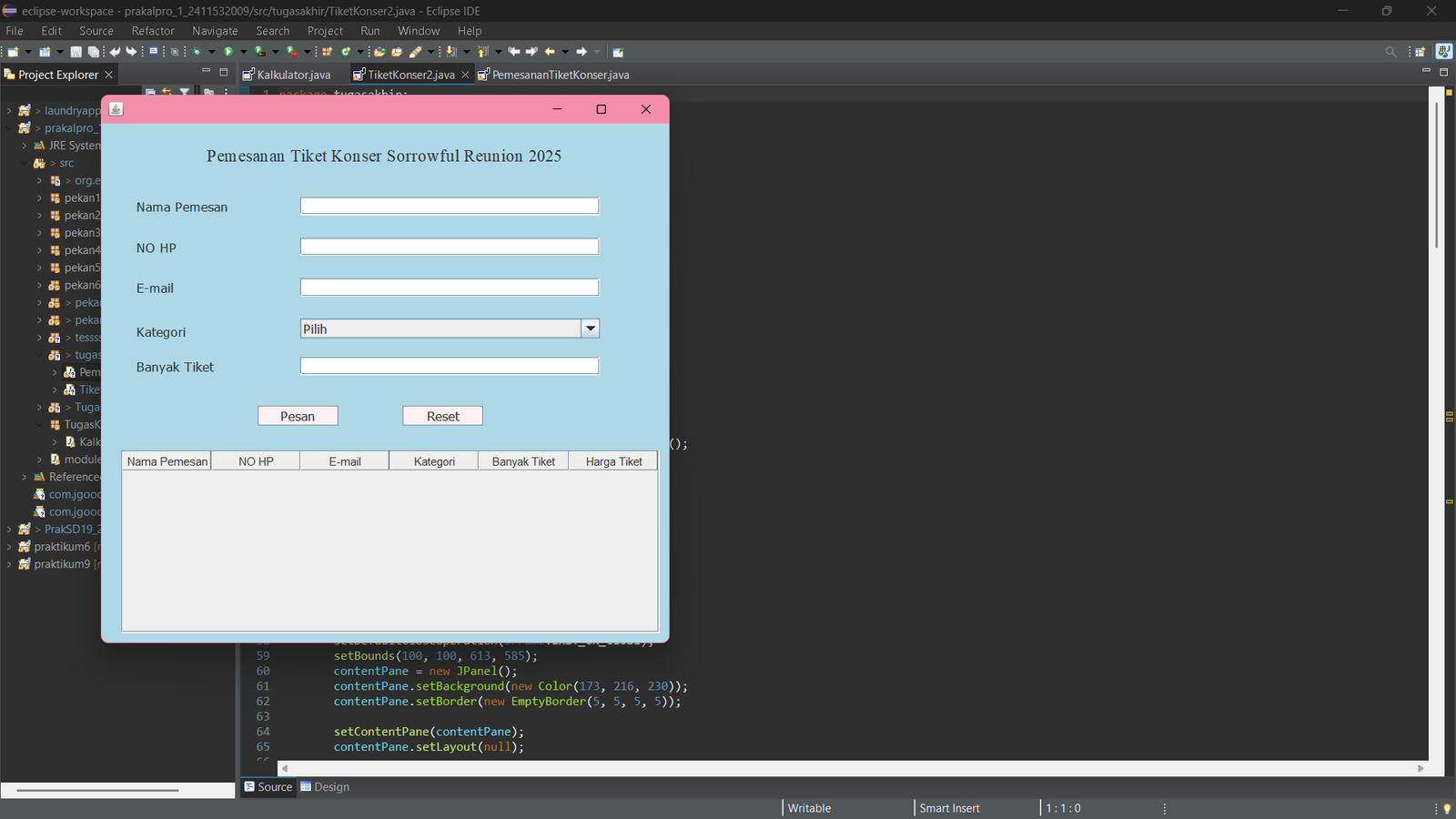The image size is (1456, 819).
Task: Open the Open Perspective icon
Action: 1420,52
